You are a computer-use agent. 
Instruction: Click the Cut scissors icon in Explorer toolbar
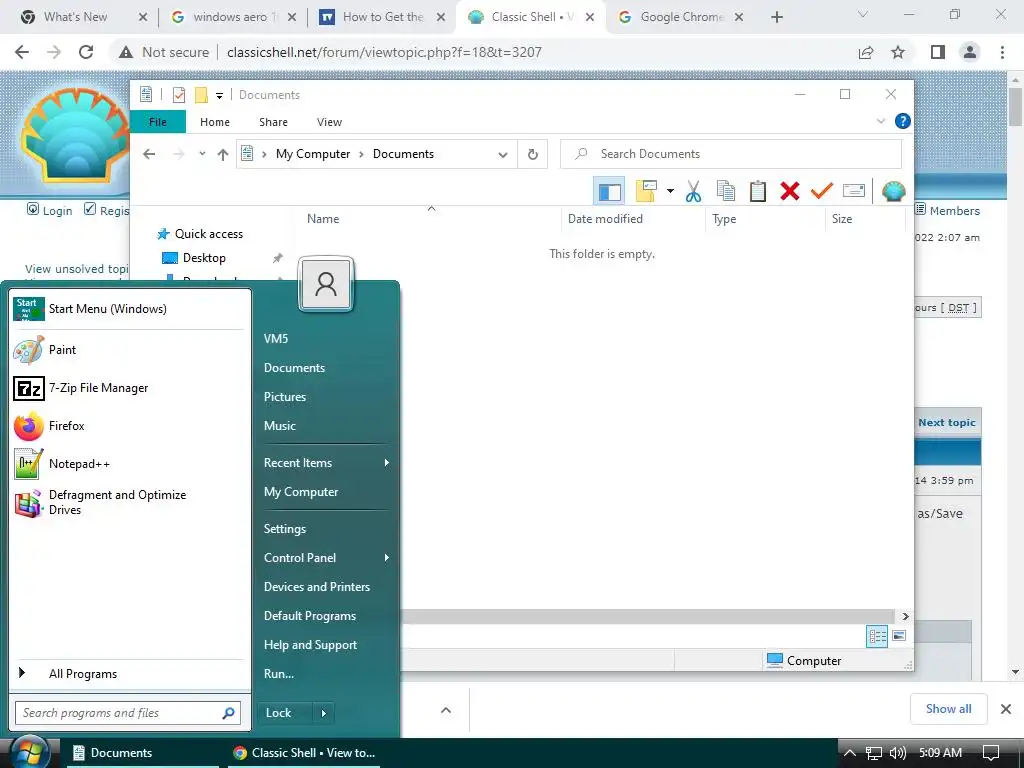click(x=693, y=191)
